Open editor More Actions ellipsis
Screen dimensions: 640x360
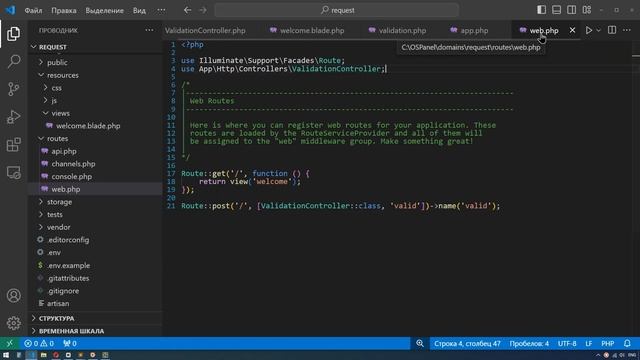627,30
